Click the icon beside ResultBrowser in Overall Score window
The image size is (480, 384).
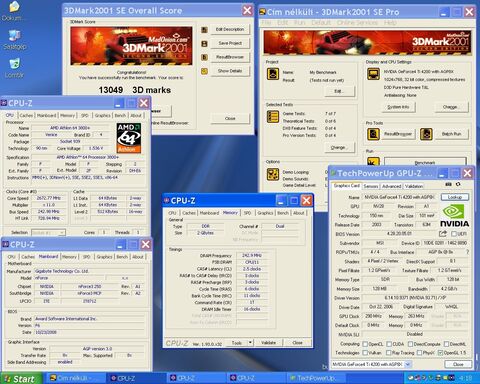pos(204,57)
